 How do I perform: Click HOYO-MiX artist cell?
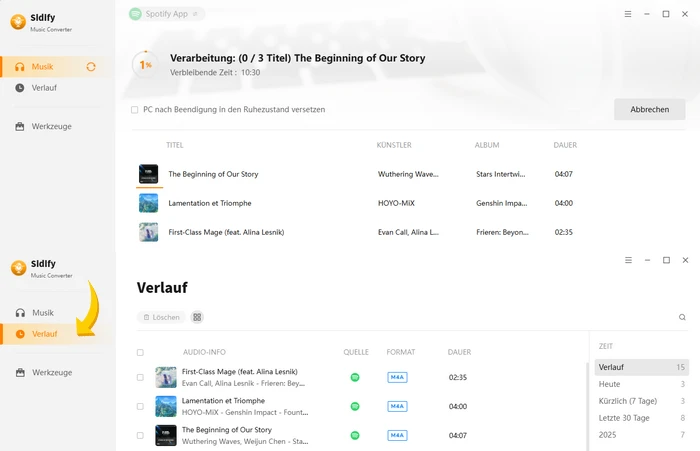coord(396,203)
